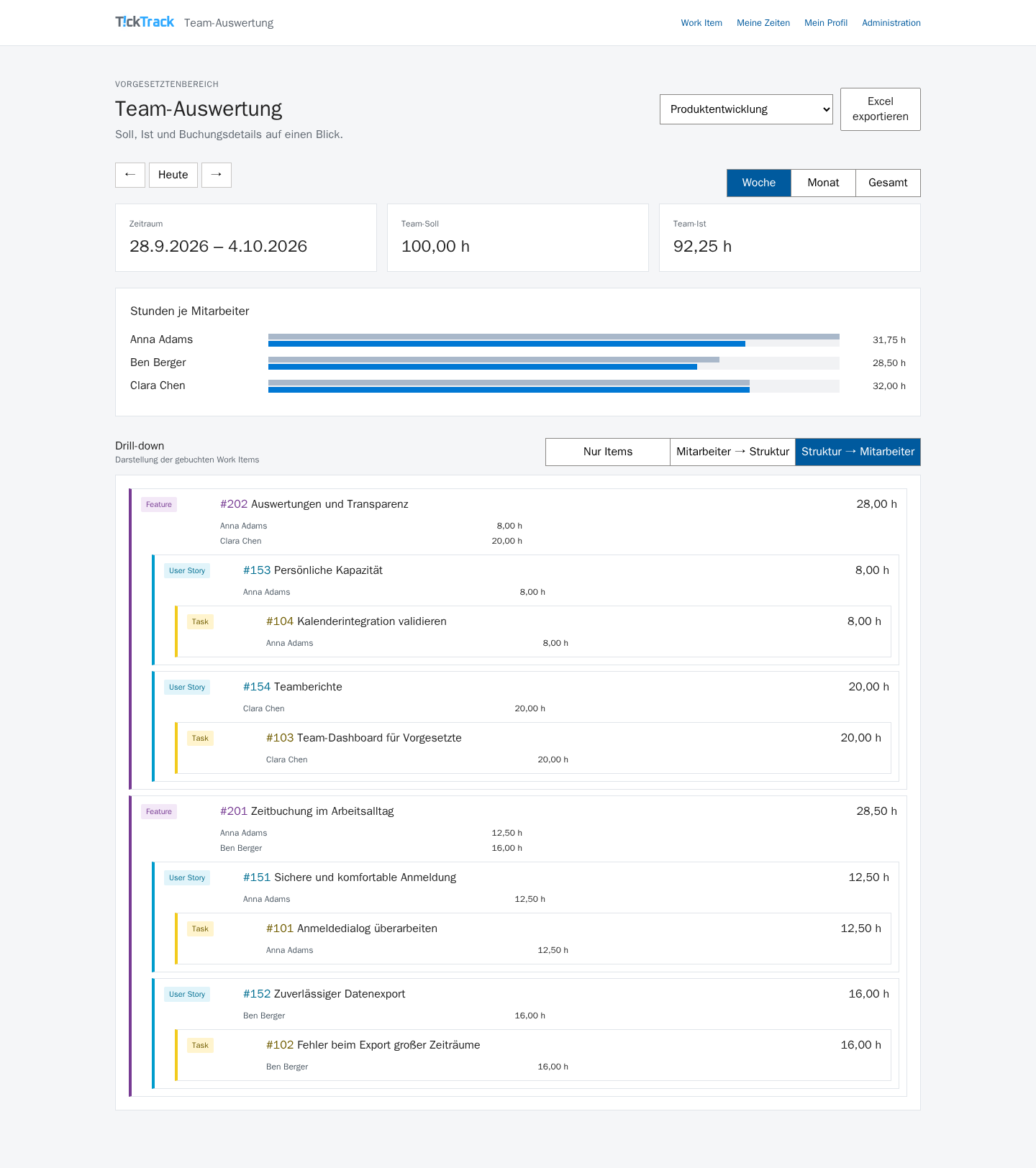Open Administration in top navigation

coord(891,23)
